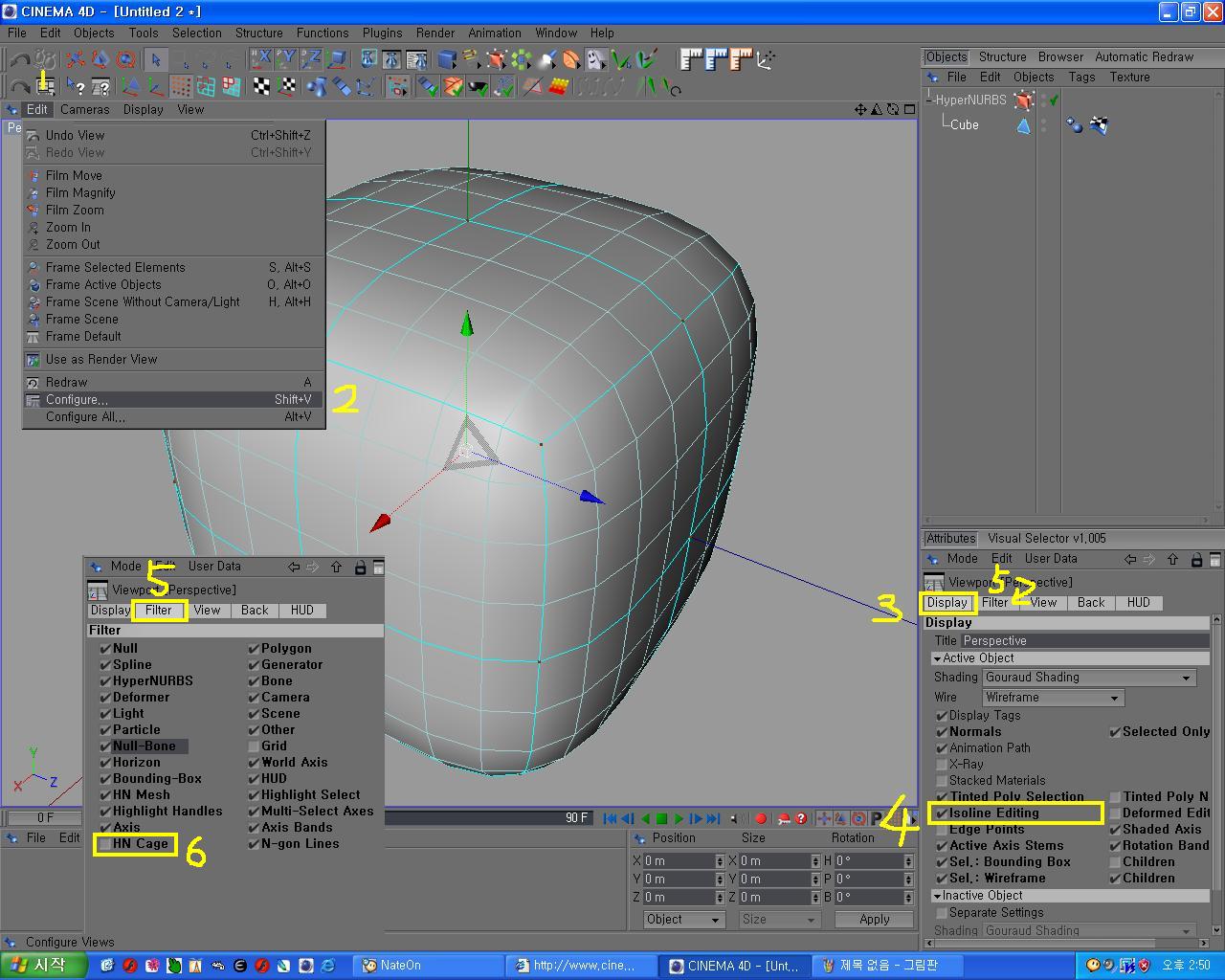This screenshot has width=1225, height=980.
Task: Click the red record keyframe button
Action: [761, 818]
